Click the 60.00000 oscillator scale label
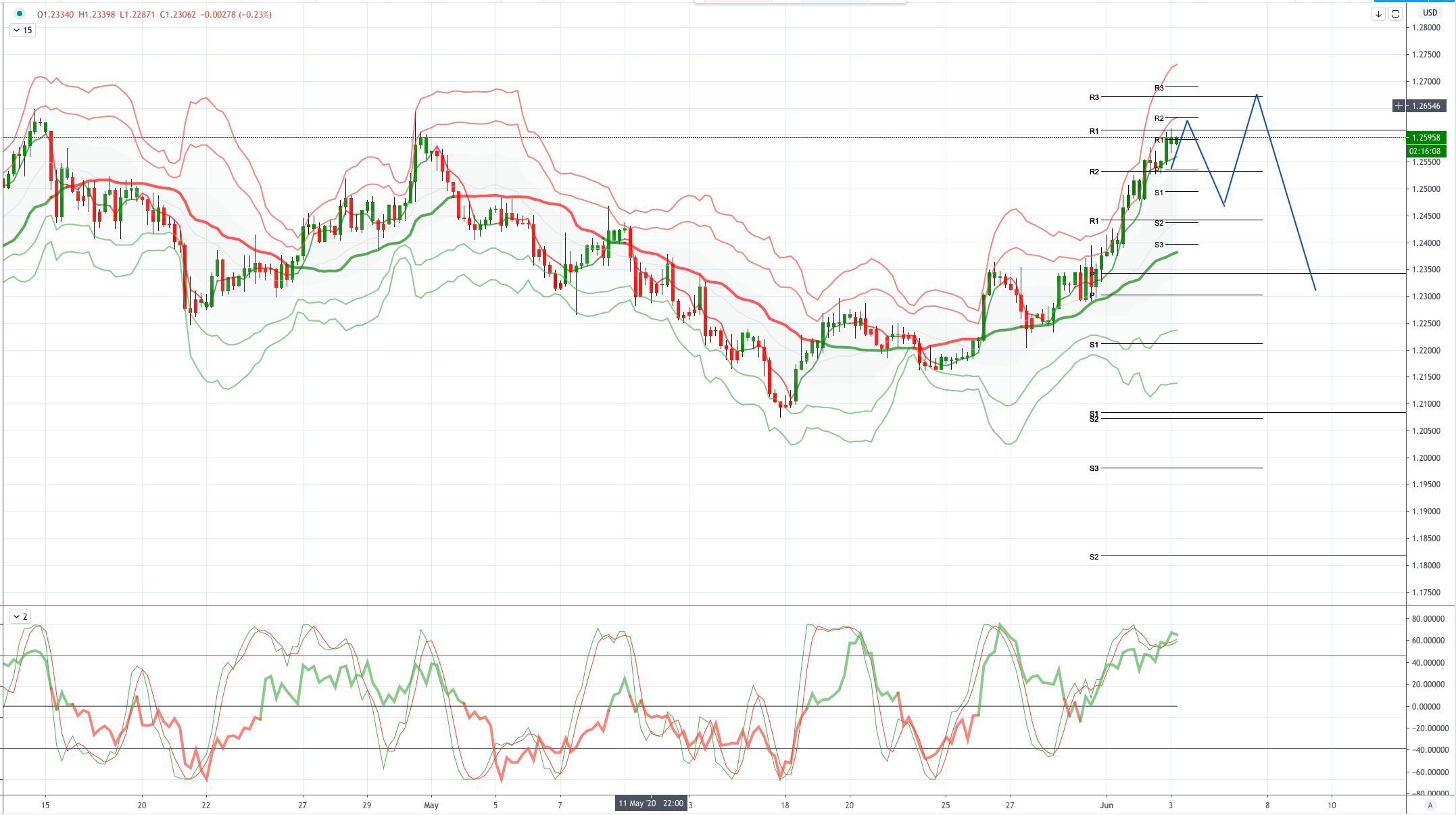The image size is (1456, 815). tap(1428, 641)
